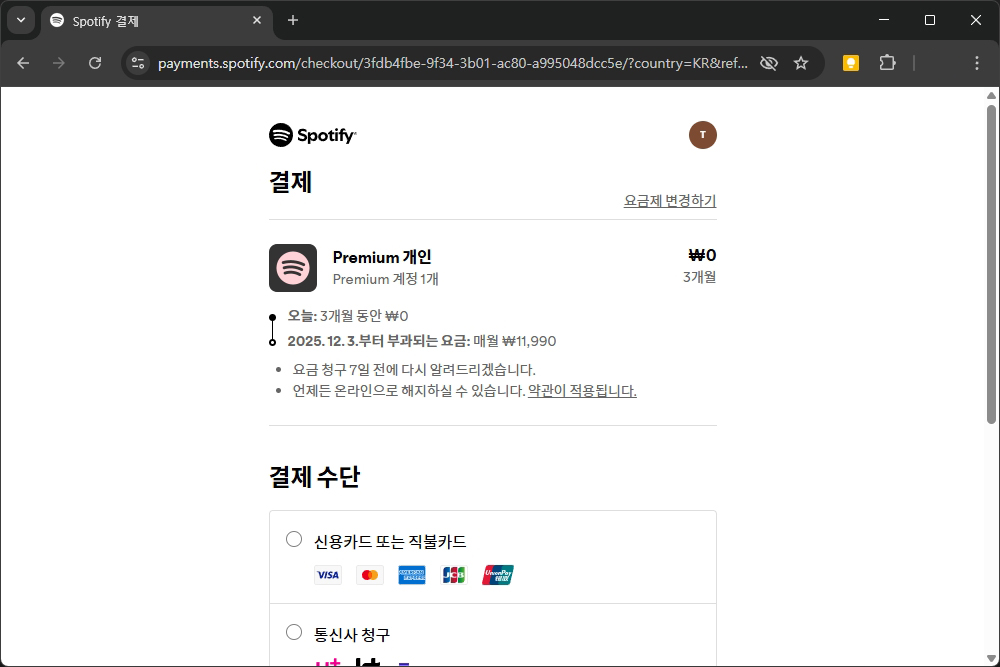Open the tab search dropdown arrow

coord(21,20)
